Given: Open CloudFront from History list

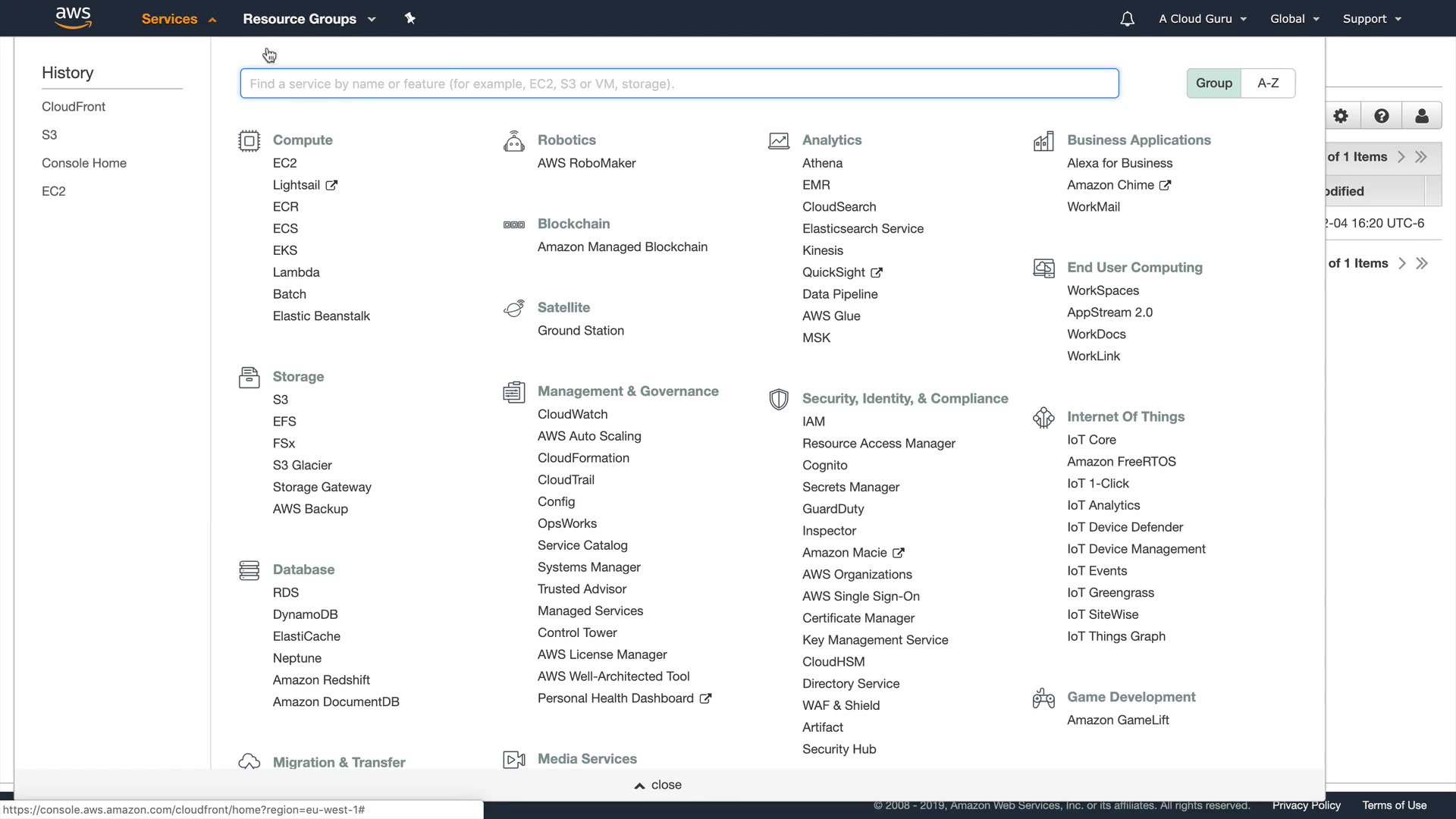Looking at the screenshot, I should 74,107.
